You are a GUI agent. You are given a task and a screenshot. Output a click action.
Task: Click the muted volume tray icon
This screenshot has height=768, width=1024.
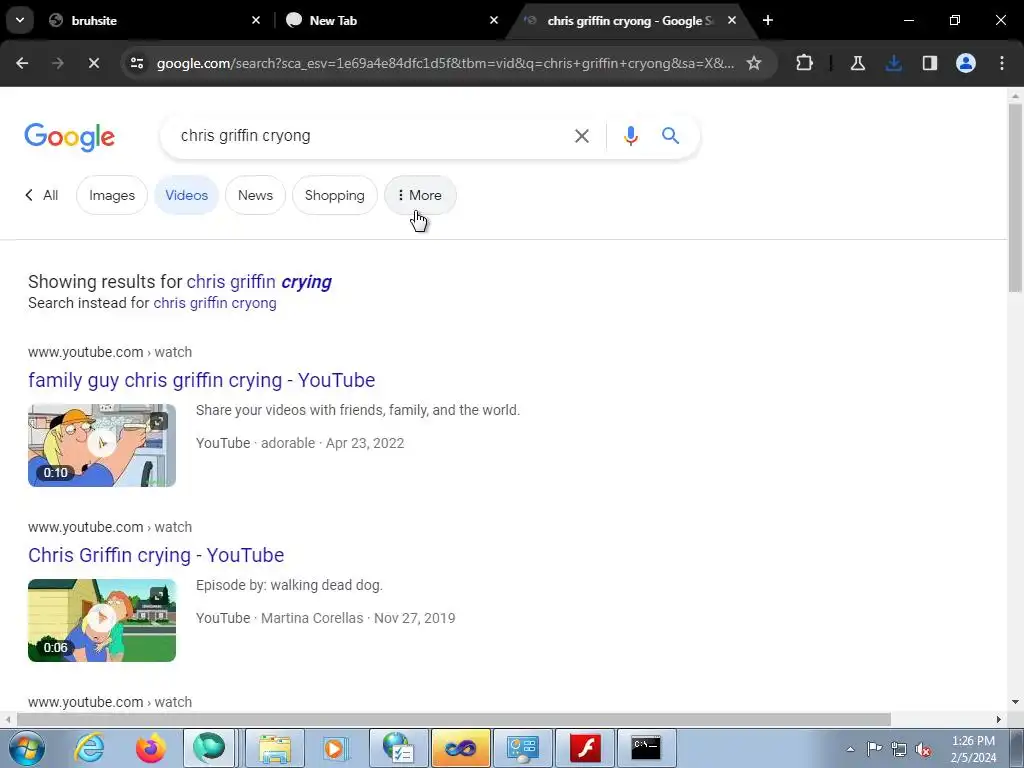(923, 749)
